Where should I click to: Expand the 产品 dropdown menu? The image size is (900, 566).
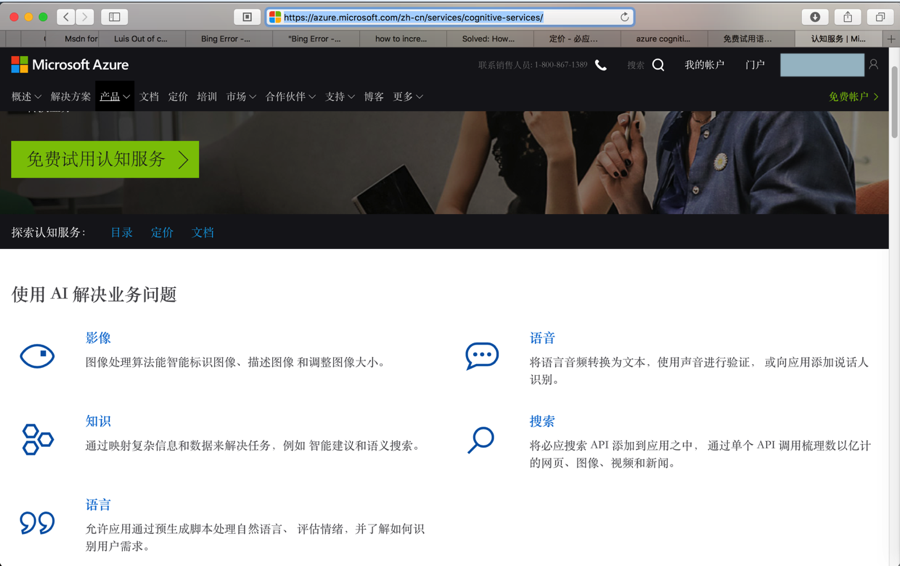(x=115, y=96)
